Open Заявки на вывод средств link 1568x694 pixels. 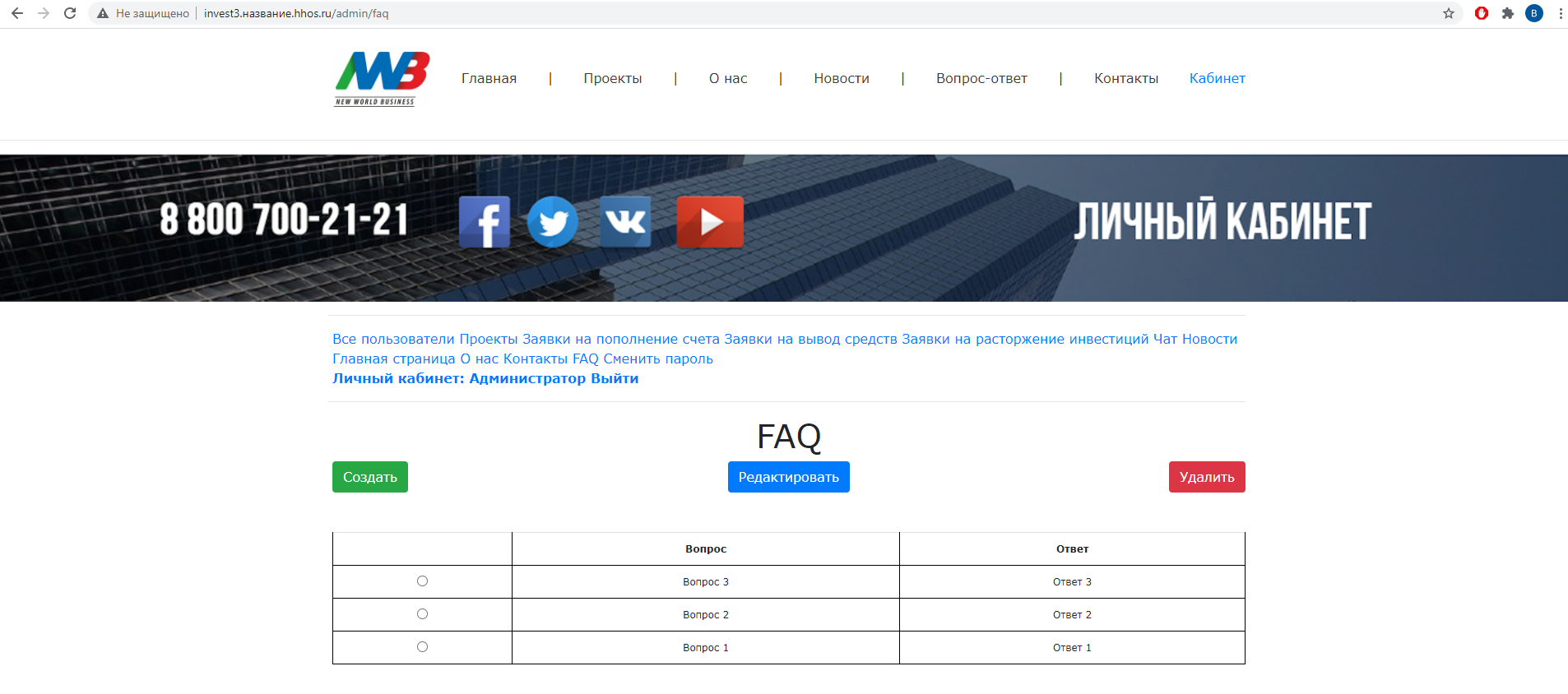[x=810, y=339]
